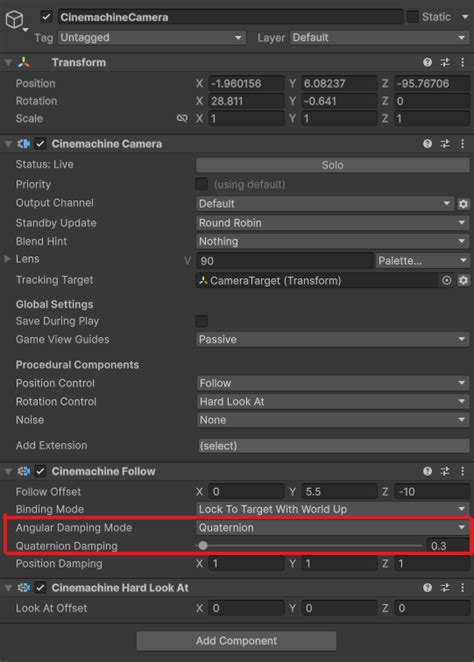Click the Rotation Y field
This screenshot has height=662, width=474.
339,101
